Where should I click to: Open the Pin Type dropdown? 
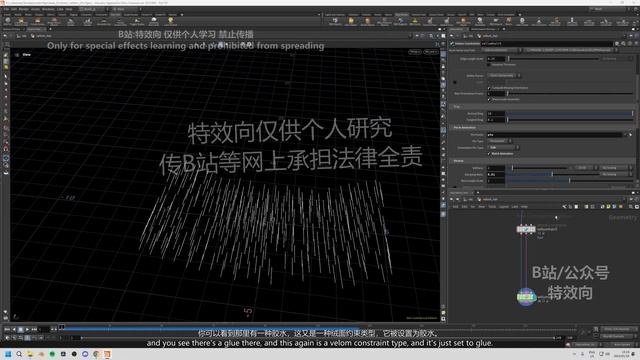(500, 141)
